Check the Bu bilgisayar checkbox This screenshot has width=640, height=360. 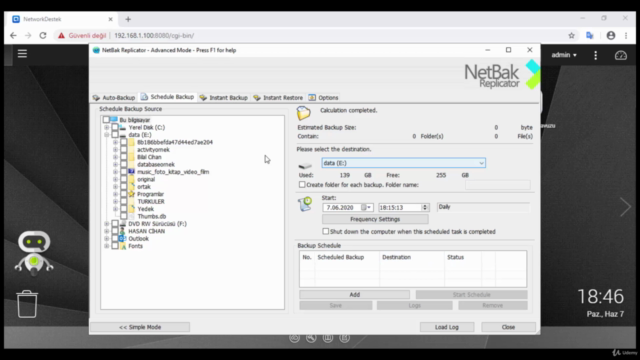[106, 120]
